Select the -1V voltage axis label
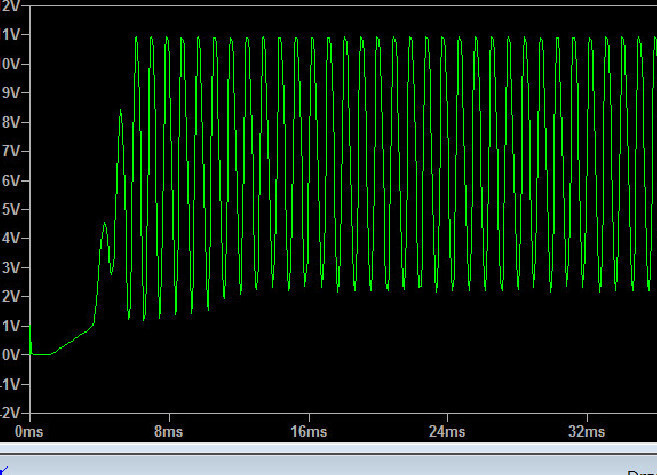Image resolution: width=657 pixels, height=475 pixels. click(10, 384)
